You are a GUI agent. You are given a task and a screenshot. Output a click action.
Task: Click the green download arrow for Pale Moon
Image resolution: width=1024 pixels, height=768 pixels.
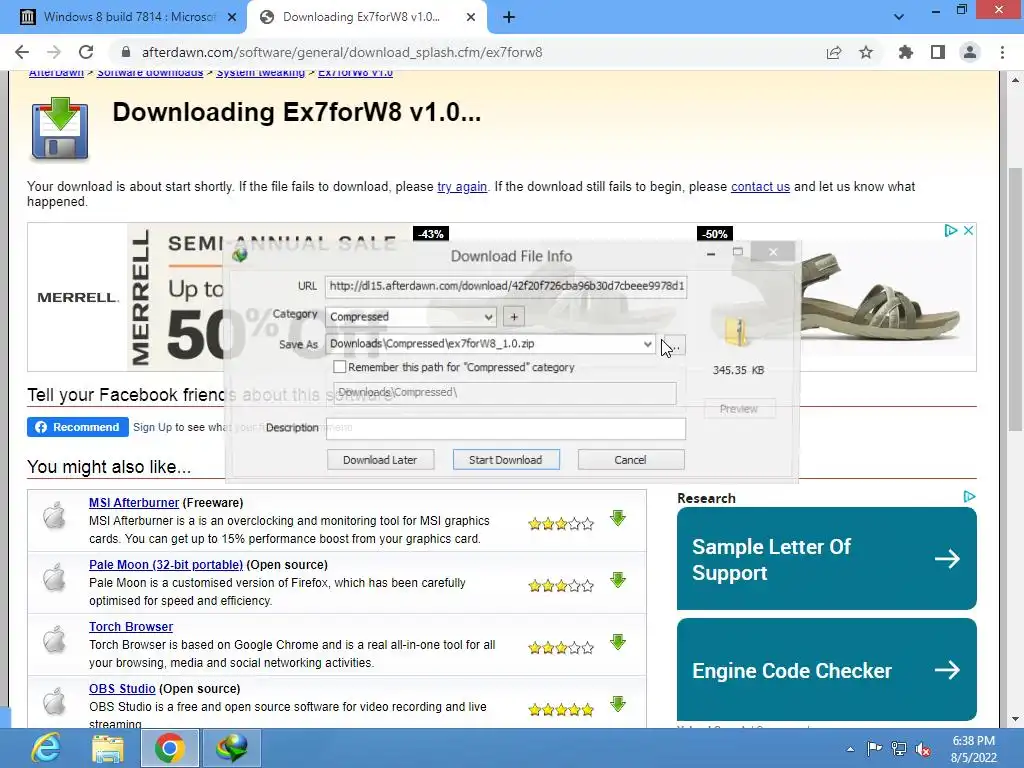coord(618,581)
